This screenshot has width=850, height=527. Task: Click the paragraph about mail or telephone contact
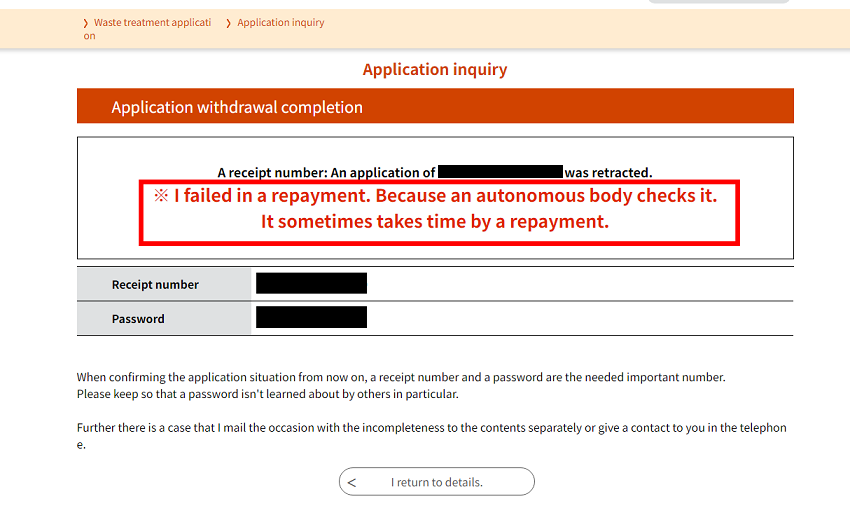pos(432,436)
